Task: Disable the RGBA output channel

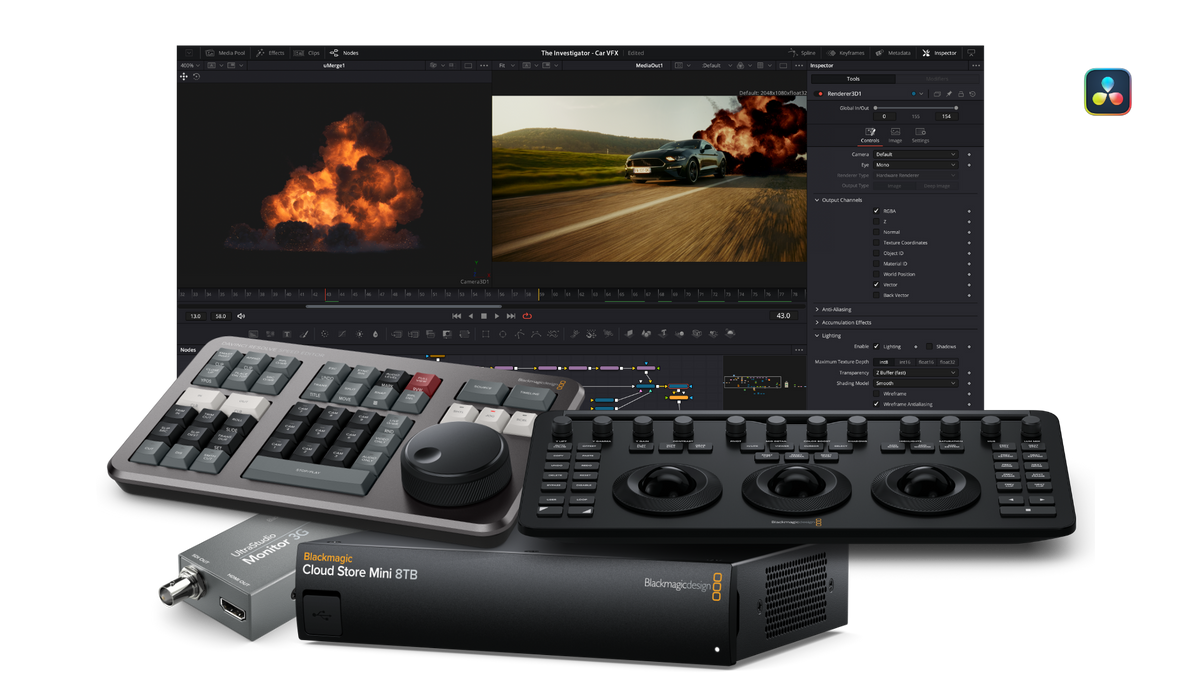Action: click(876, 211)
